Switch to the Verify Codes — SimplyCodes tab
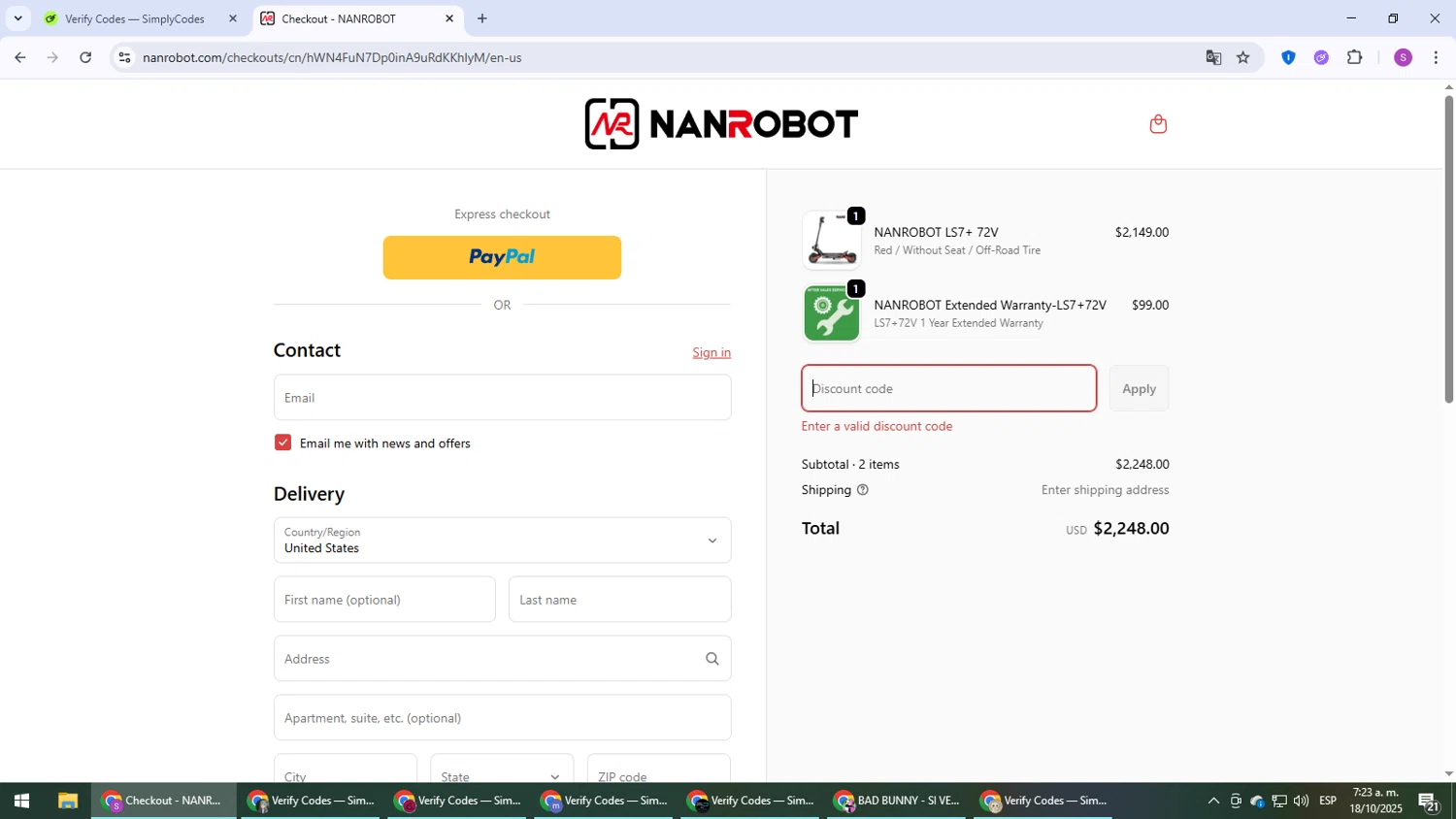The image size is (1456, 819). pos(136,18)
